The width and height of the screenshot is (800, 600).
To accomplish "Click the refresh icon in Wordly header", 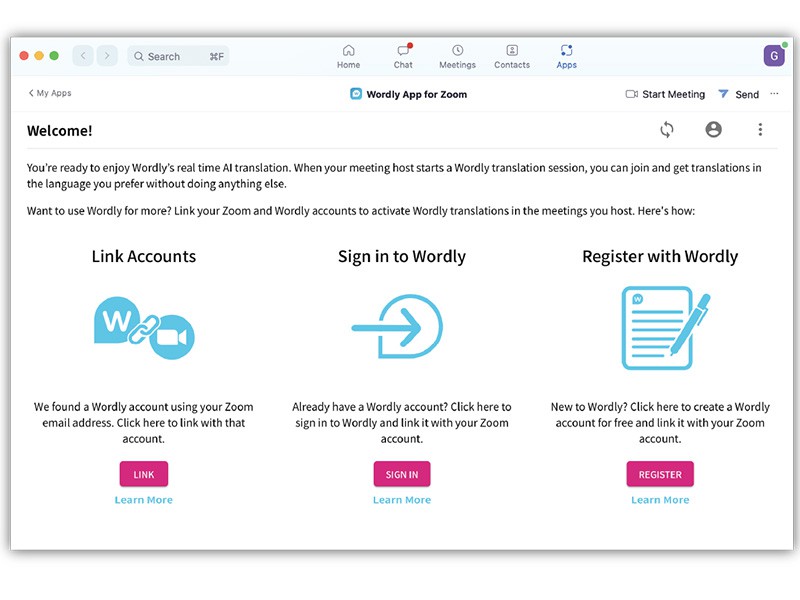I will click(667, 130).
